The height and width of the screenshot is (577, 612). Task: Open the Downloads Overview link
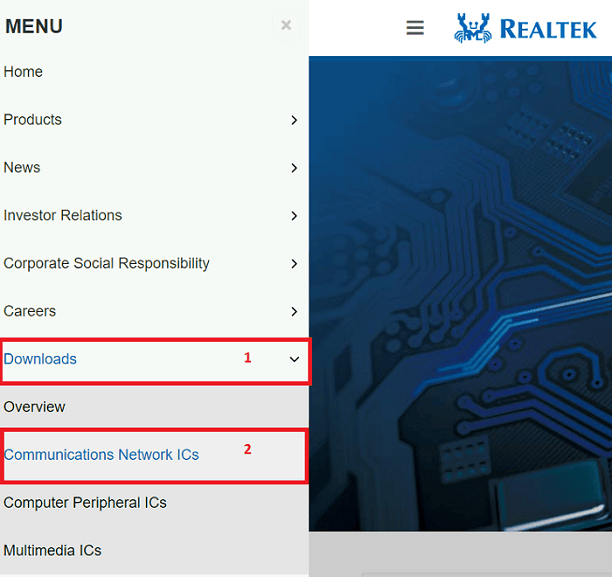tap(34, 407)
